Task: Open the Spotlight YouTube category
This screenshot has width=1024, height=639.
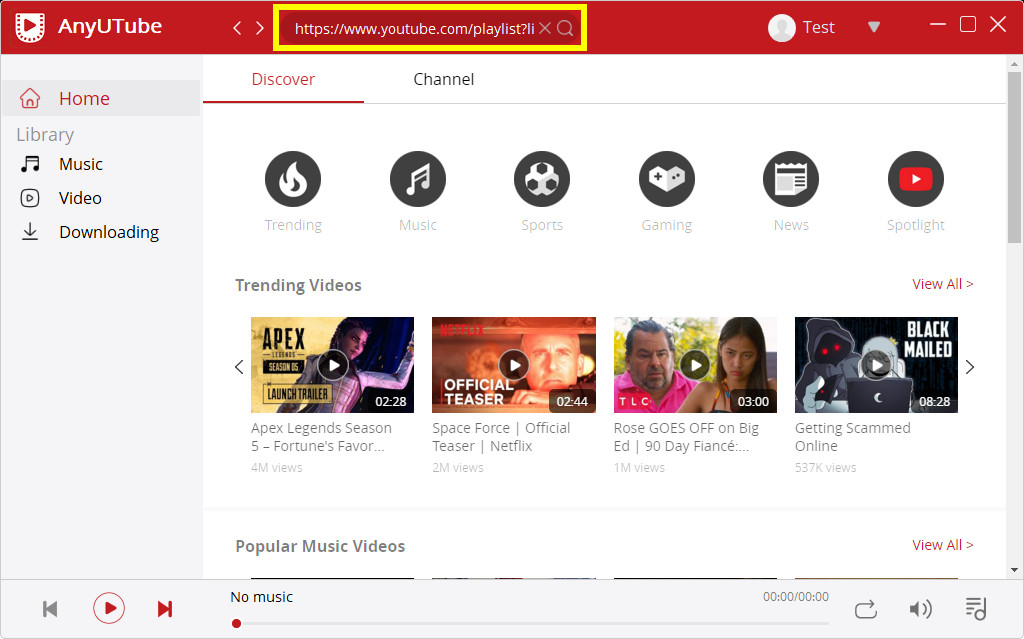Action: click(916, 179)
